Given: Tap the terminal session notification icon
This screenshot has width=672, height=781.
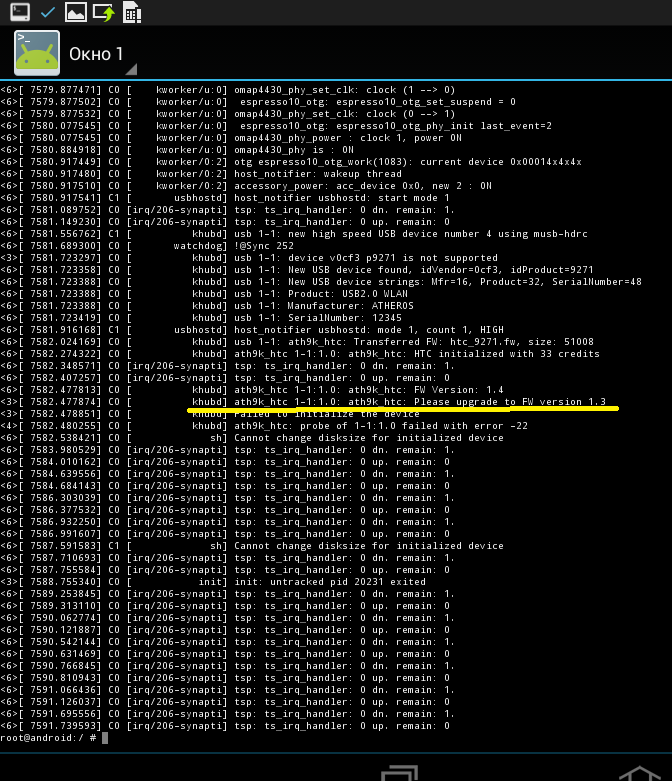Looking at the screenshot, I should [x=20, y=12].
